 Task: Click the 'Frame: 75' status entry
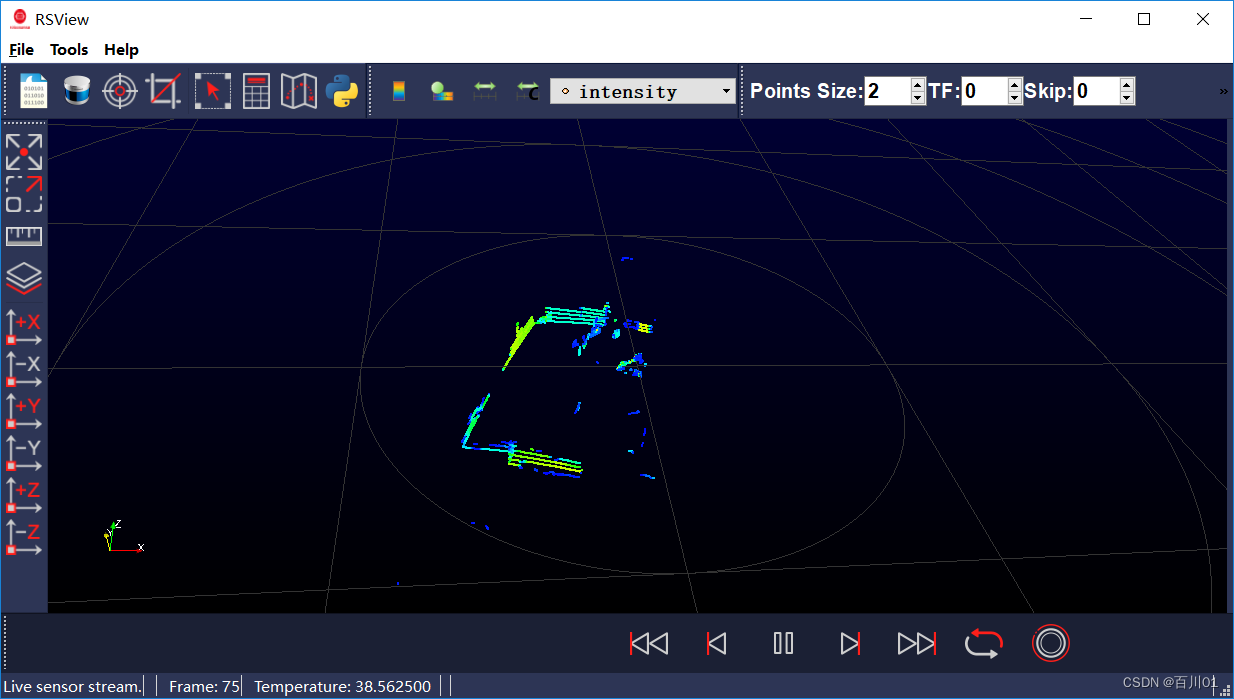(204, 686)
